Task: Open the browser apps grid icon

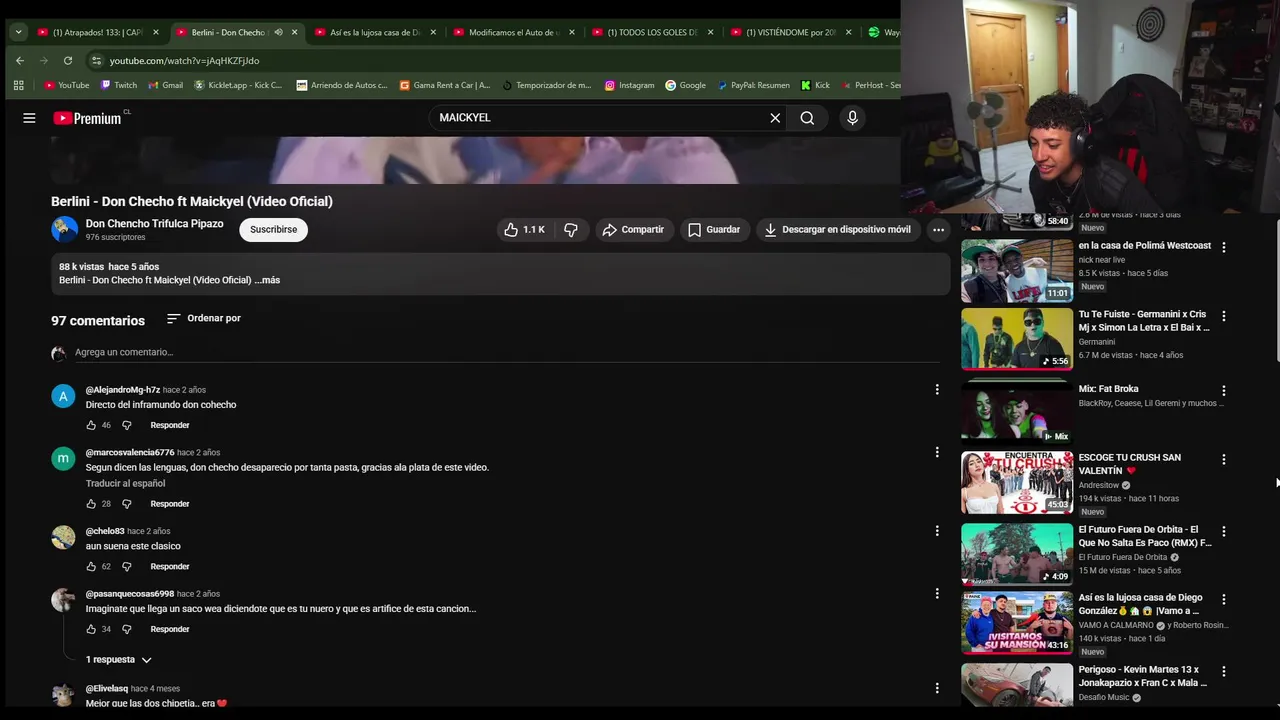Action: (x=18, y=85)
